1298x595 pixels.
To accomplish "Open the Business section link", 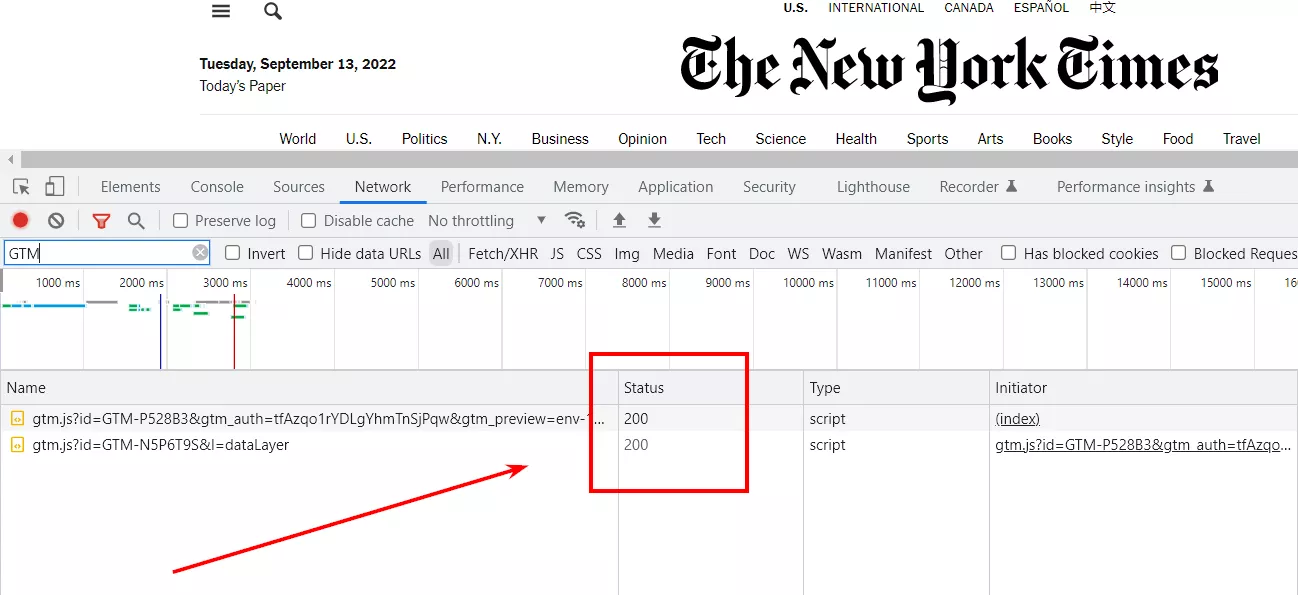I will click(560, 139).
